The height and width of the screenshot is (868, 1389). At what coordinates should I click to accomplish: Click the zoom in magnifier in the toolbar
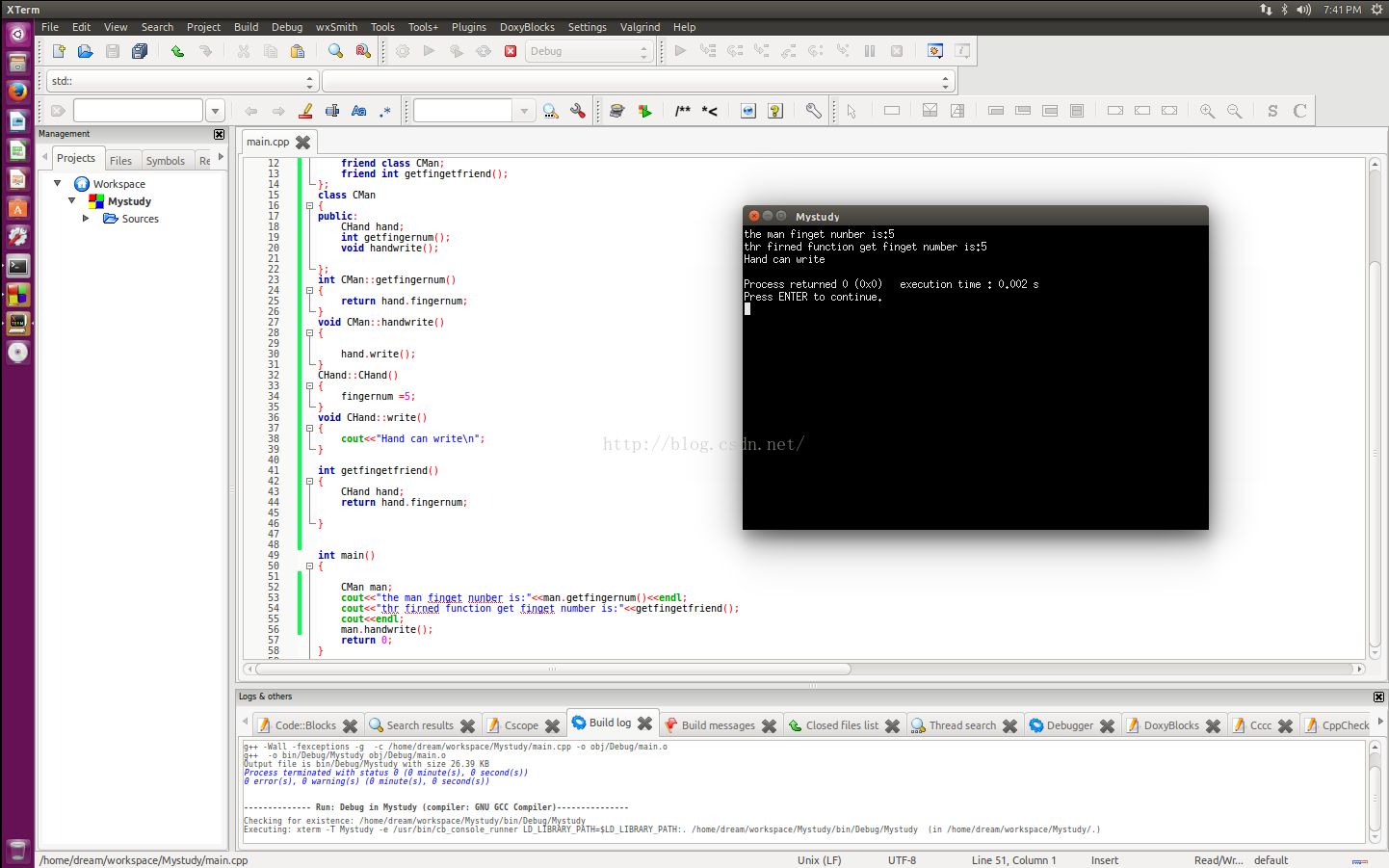point(1207,111)
